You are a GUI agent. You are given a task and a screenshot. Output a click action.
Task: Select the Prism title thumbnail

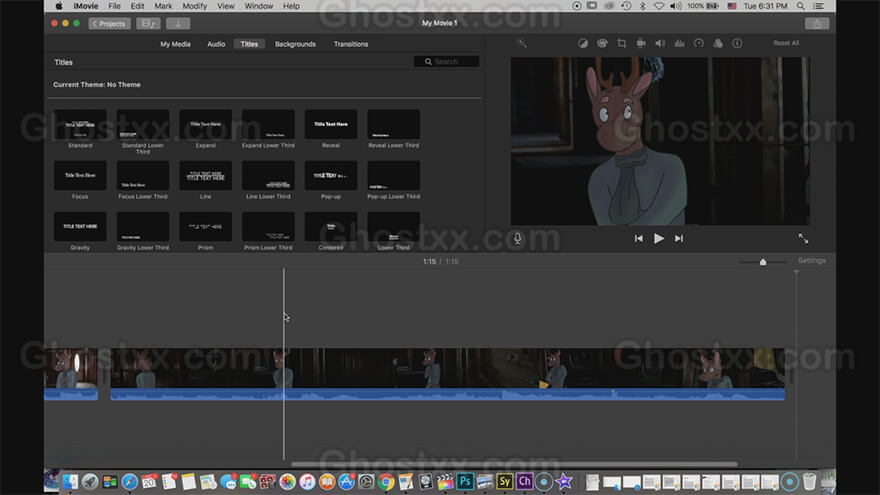pyautogui.click(x=205, y=226)
